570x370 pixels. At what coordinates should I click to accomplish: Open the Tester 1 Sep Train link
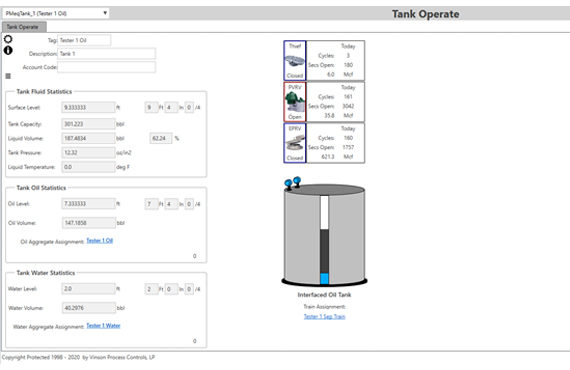(325, 317)
